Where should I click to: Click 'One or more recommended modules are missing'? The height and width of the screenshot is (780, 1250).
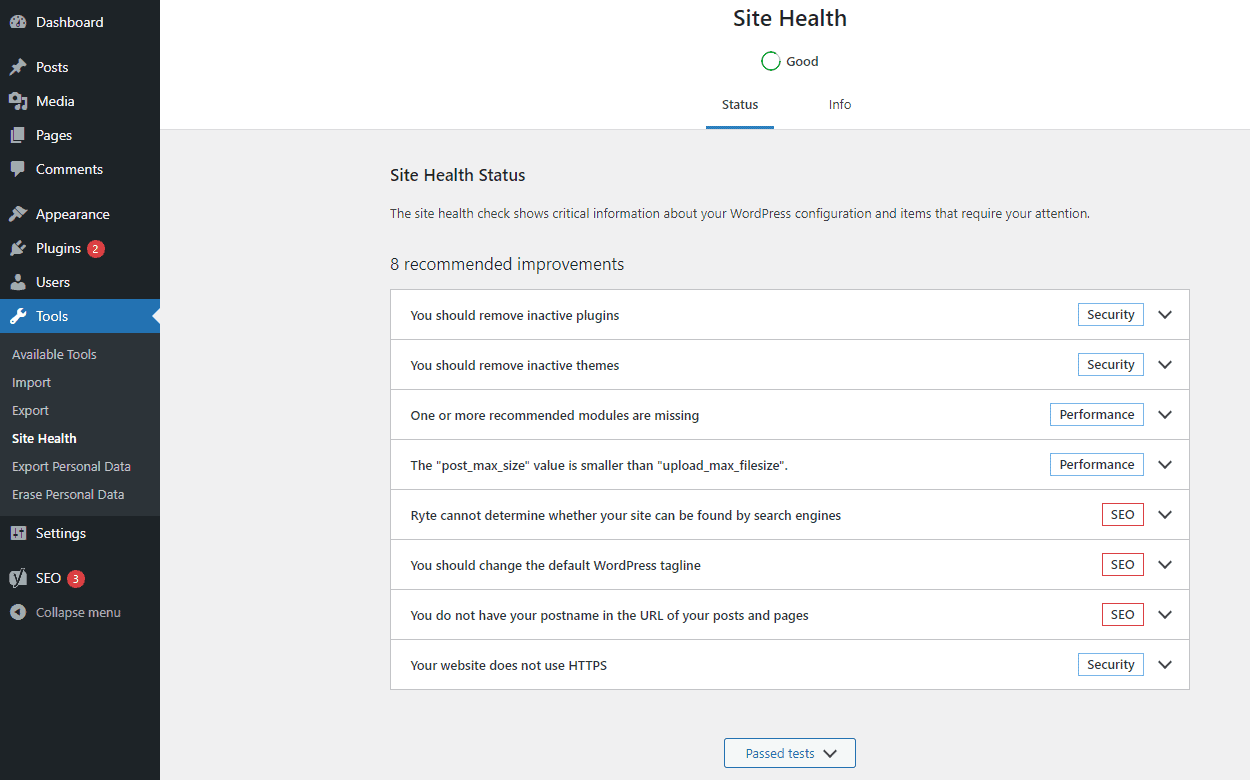coord(555,415)
